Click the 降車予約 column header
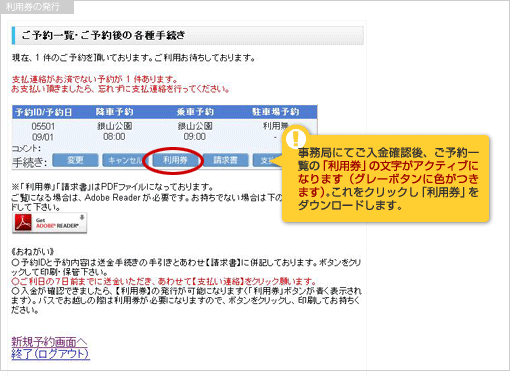This screenshot has height=376, width=510. tap(114, 112)
